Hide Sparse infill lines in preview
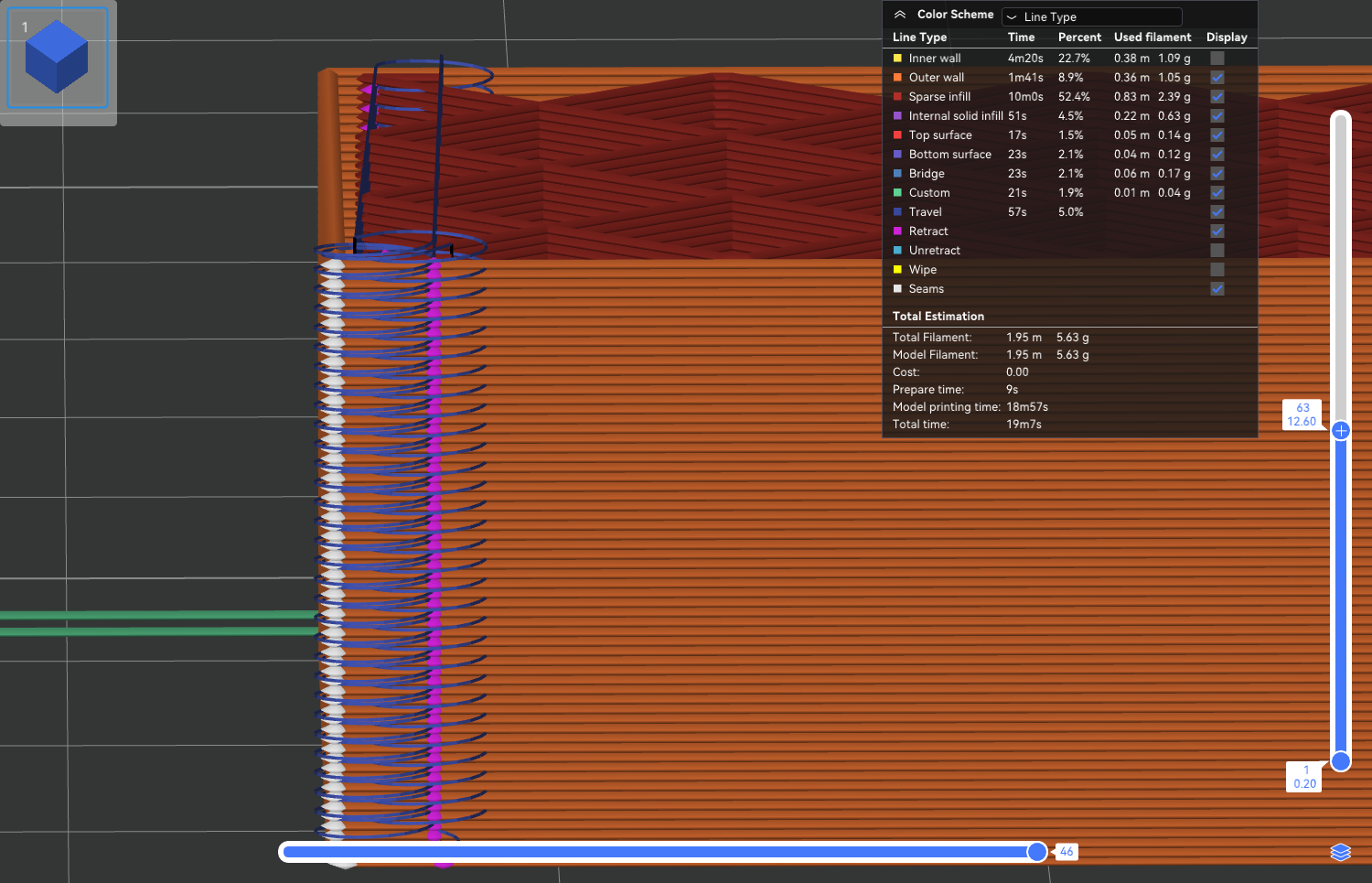1372x883 pixels. pos(1217,97)
